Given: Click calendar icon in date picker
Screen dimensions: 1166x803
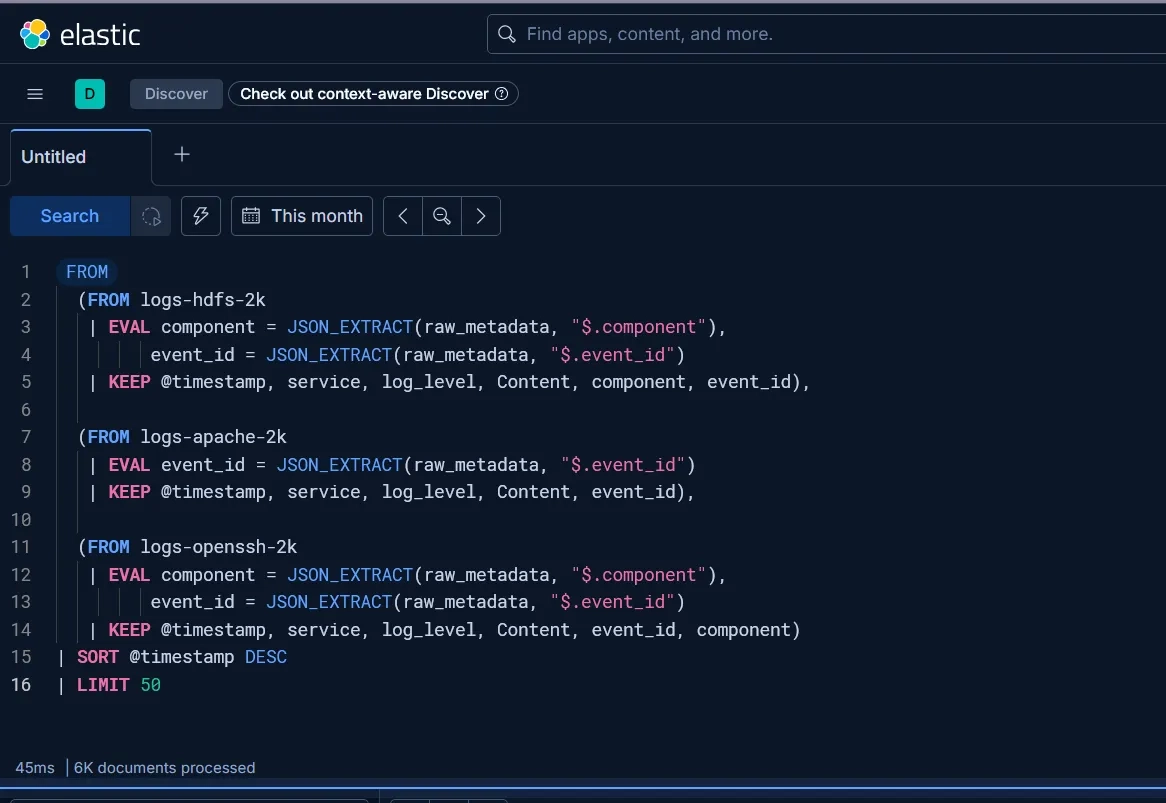Looking at the screenshot, I should coord(251,216).
